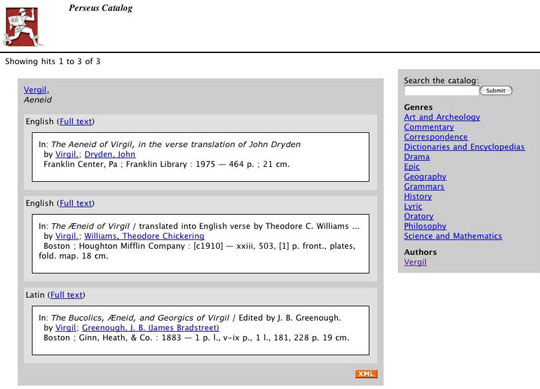Browse the Philosophy genre
Image resolution: width=540 pixels, height=389 pixels.
[425, 226]
